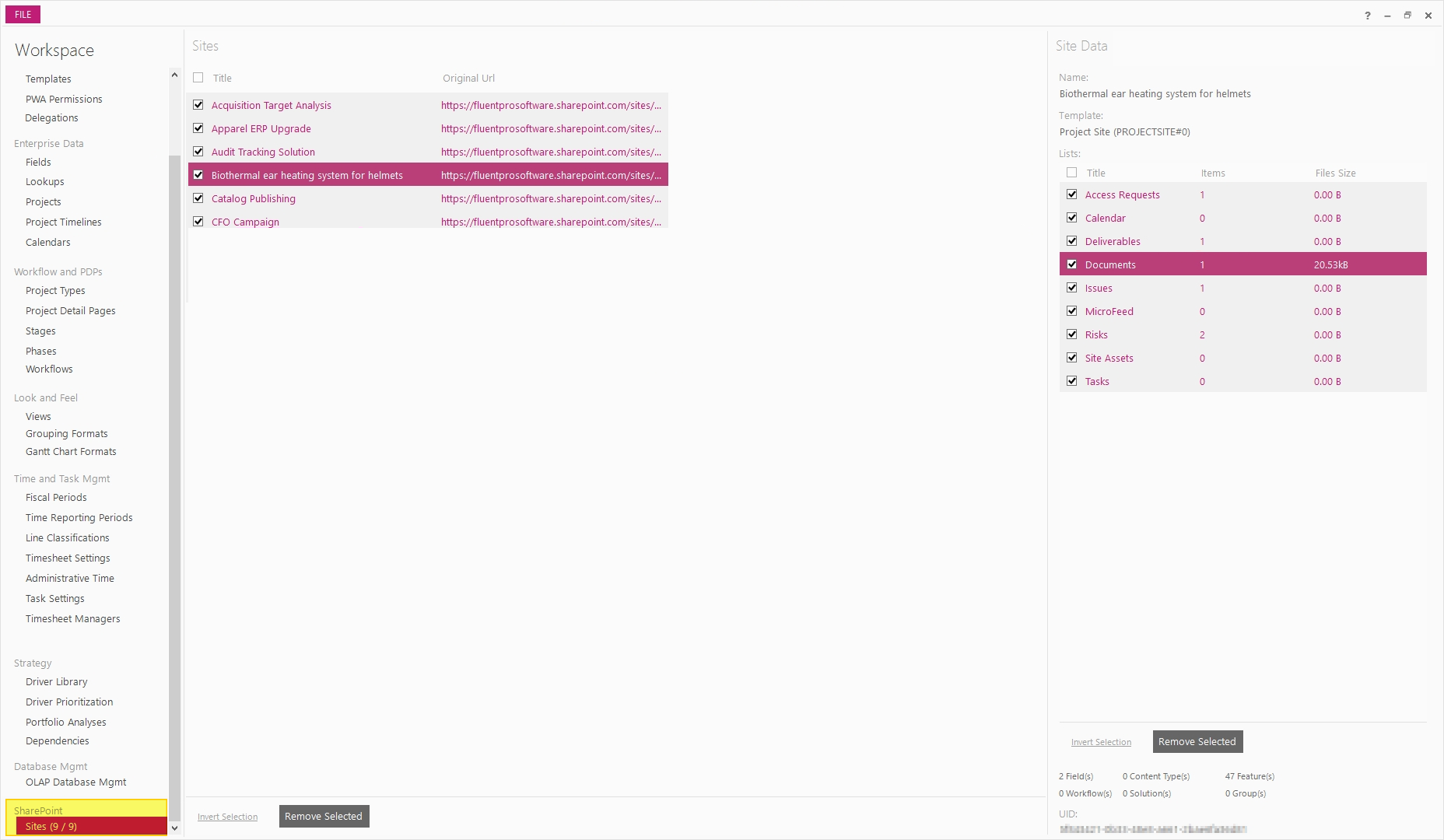Screen dimensions: 1444x840
Task: Open Dependencies under Strategy
Action: click(58, 740)
